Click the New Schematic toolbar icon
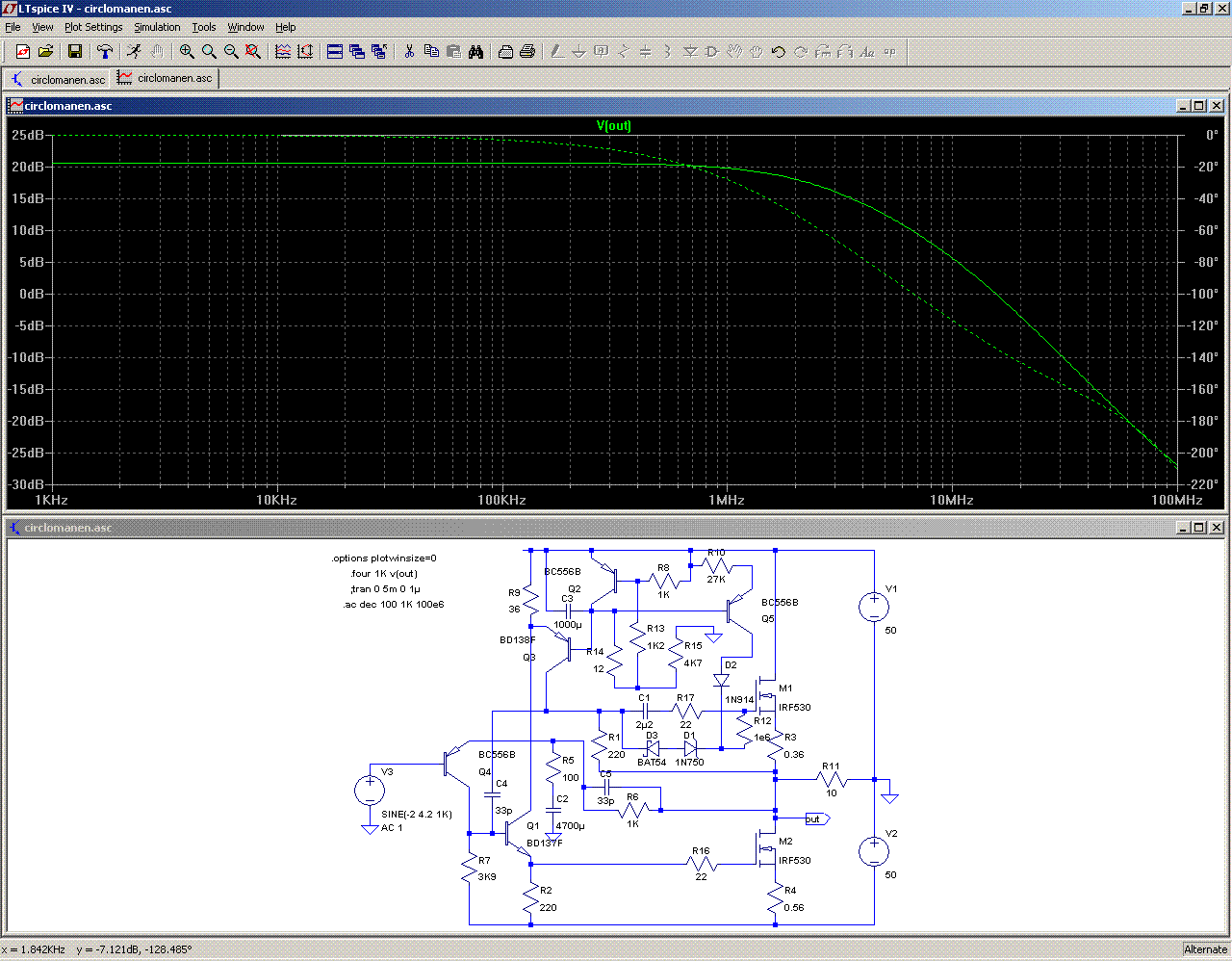The width and height of the screenshot is (1232, 961). coord(23,52)
